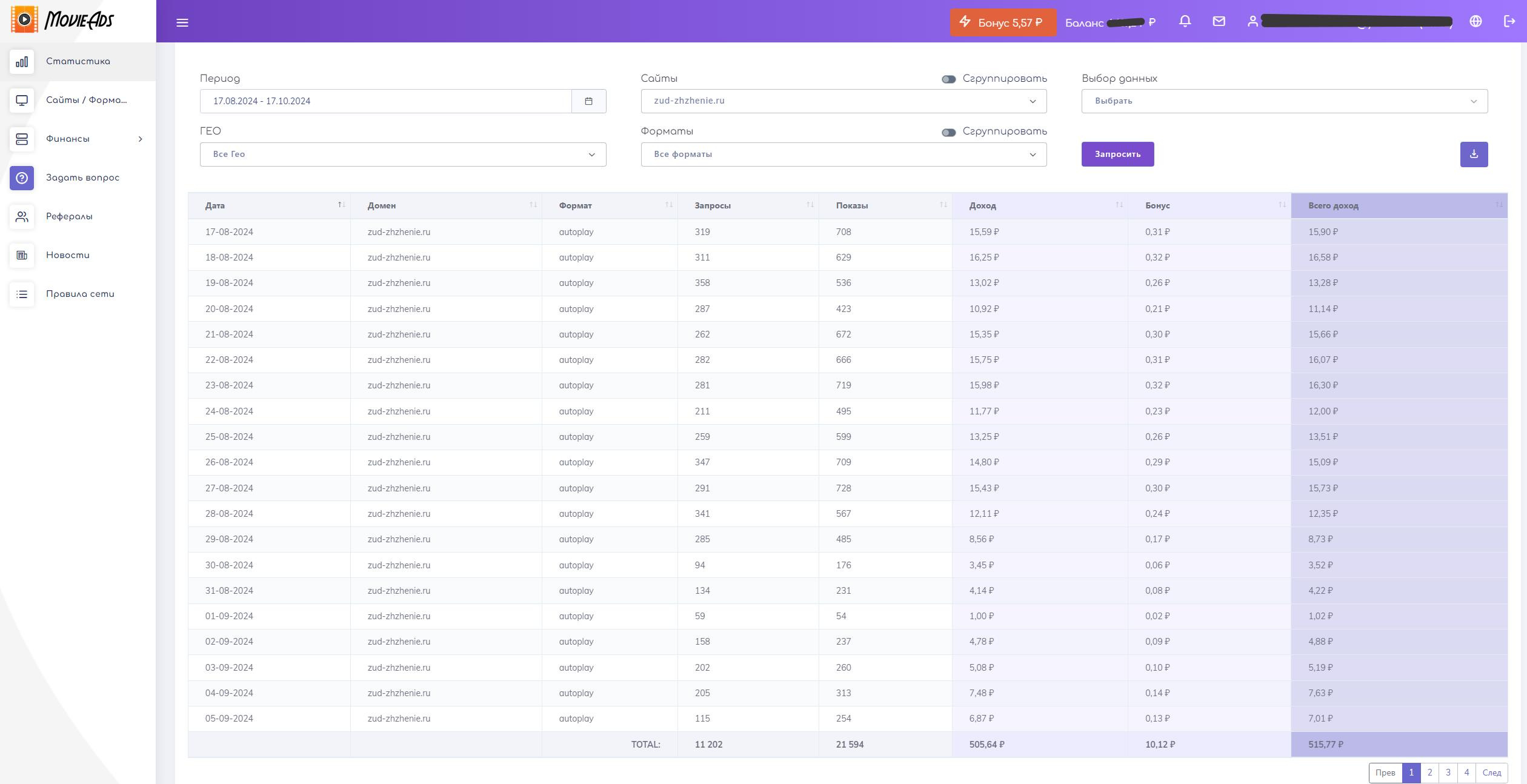Click the logout icon
The height and width of the screenshot is (784, 1527).
tap(1509, 22)
